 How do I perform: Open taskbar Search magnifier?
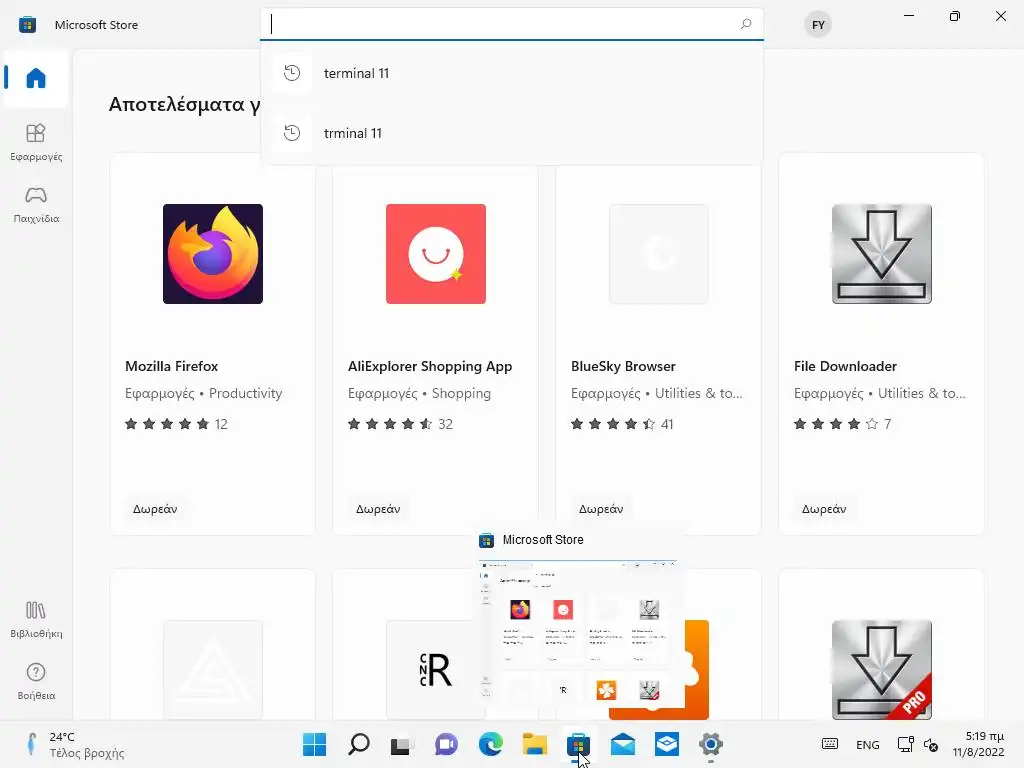click(359, 744)
